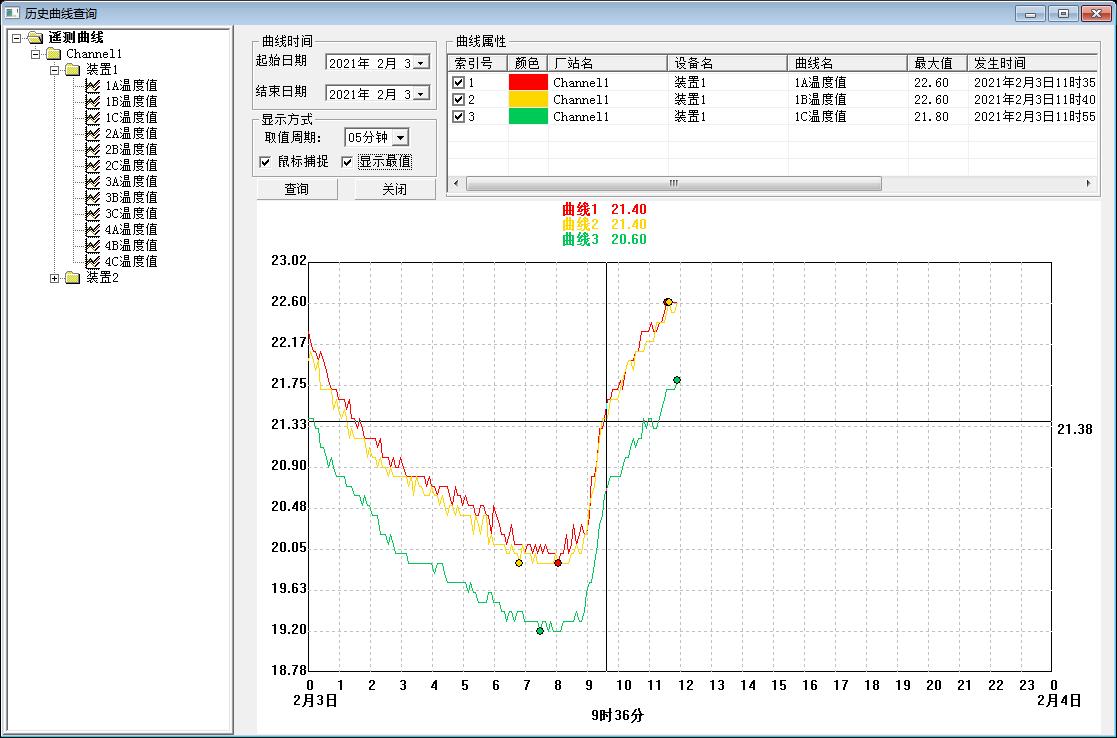Click the 2B温度值 curve icon in tree

tap(93, 150)
